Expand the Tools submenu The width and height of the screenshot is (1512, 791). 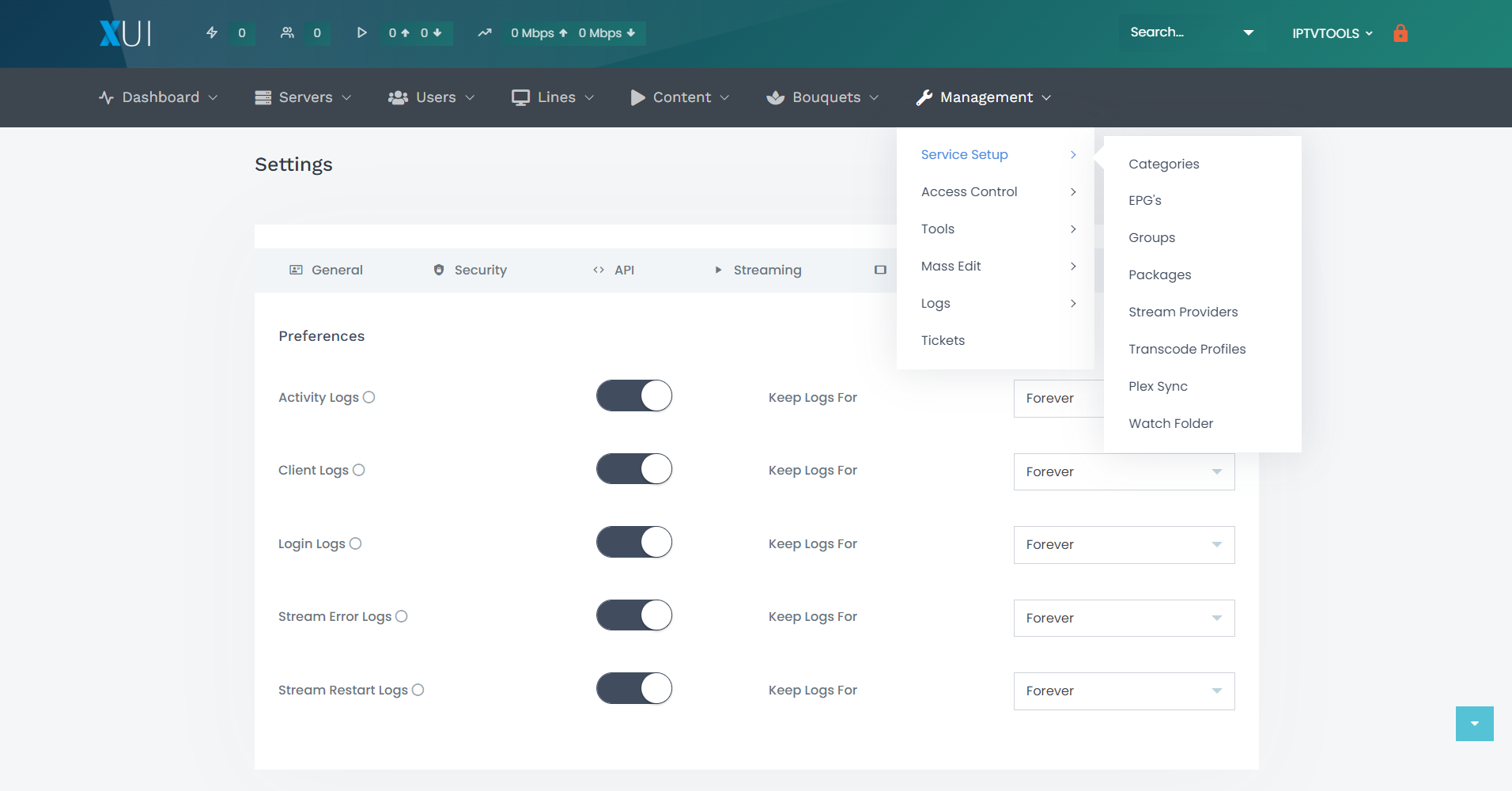(996, 229)
